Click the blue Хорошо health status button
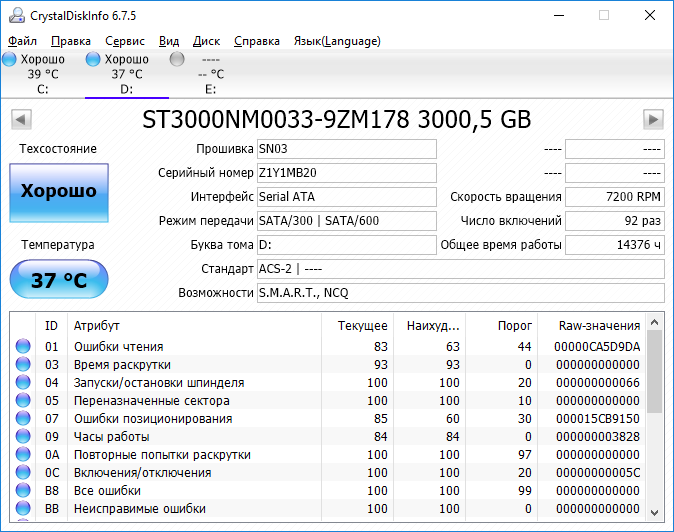 point(59,193)
